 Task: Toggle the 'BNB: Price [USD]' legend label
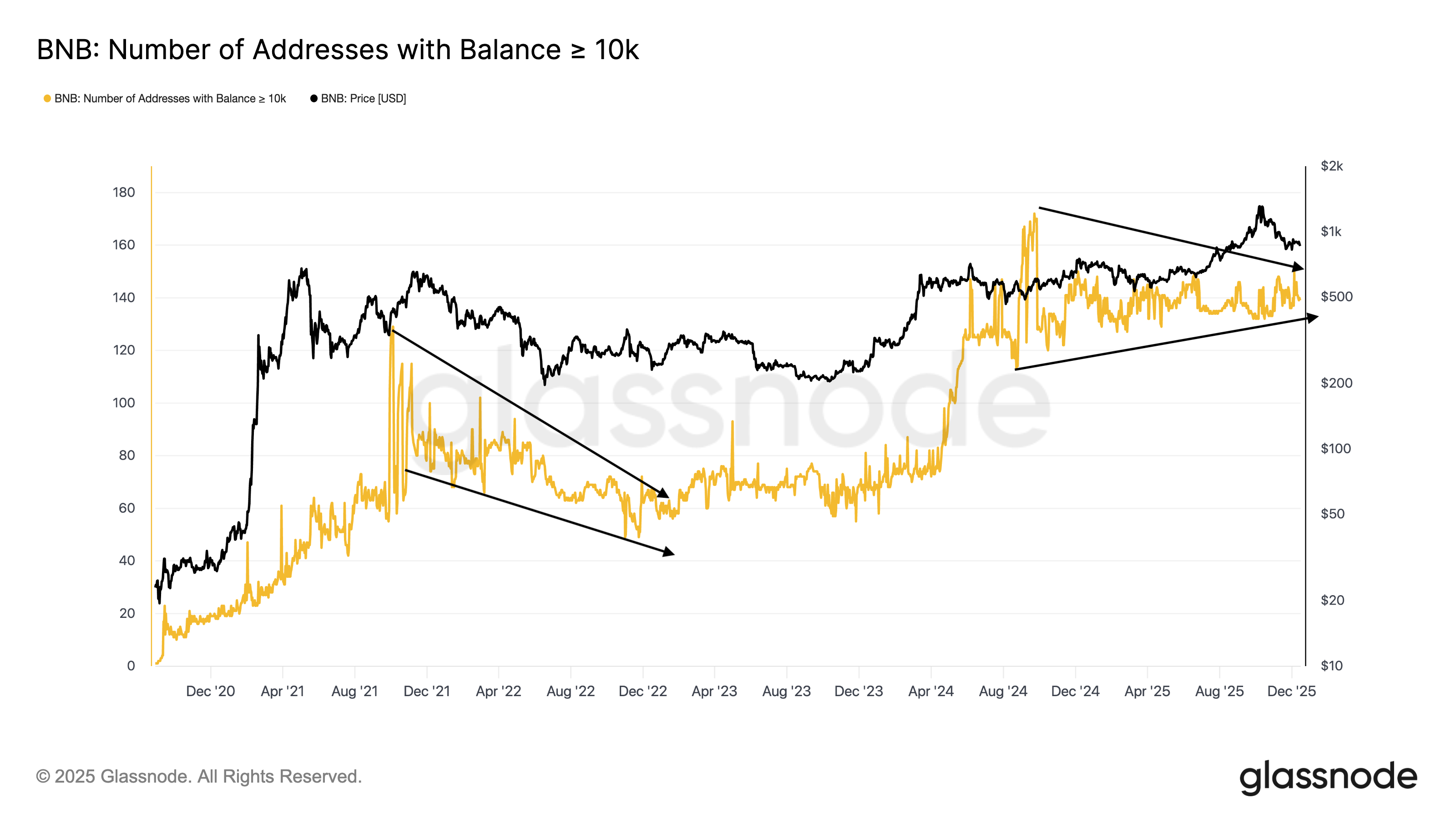tap(364, 99)
